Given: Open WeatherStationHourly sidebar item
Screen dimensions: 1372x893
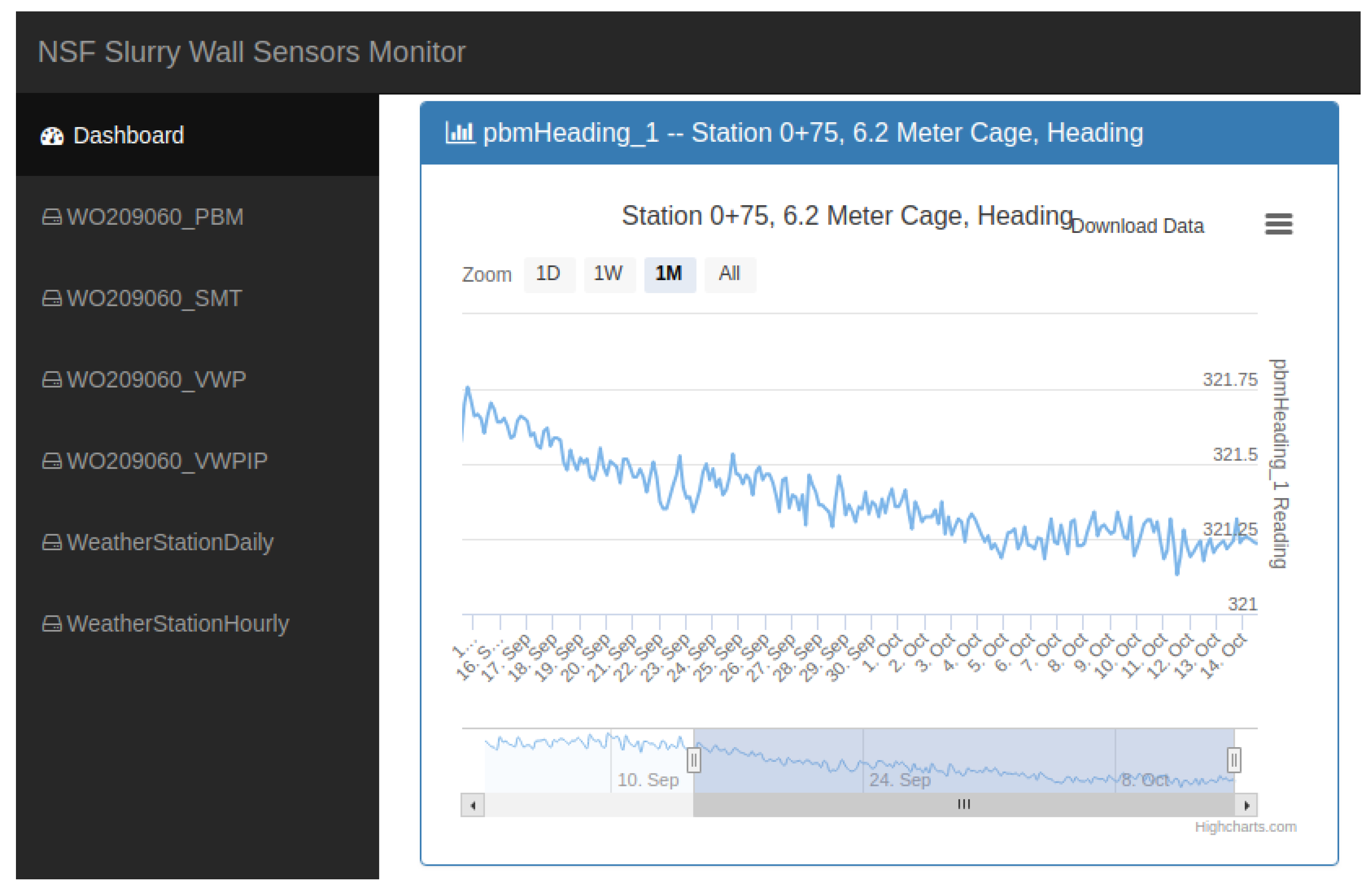Looking at the screenshot, I should point(177,624).
